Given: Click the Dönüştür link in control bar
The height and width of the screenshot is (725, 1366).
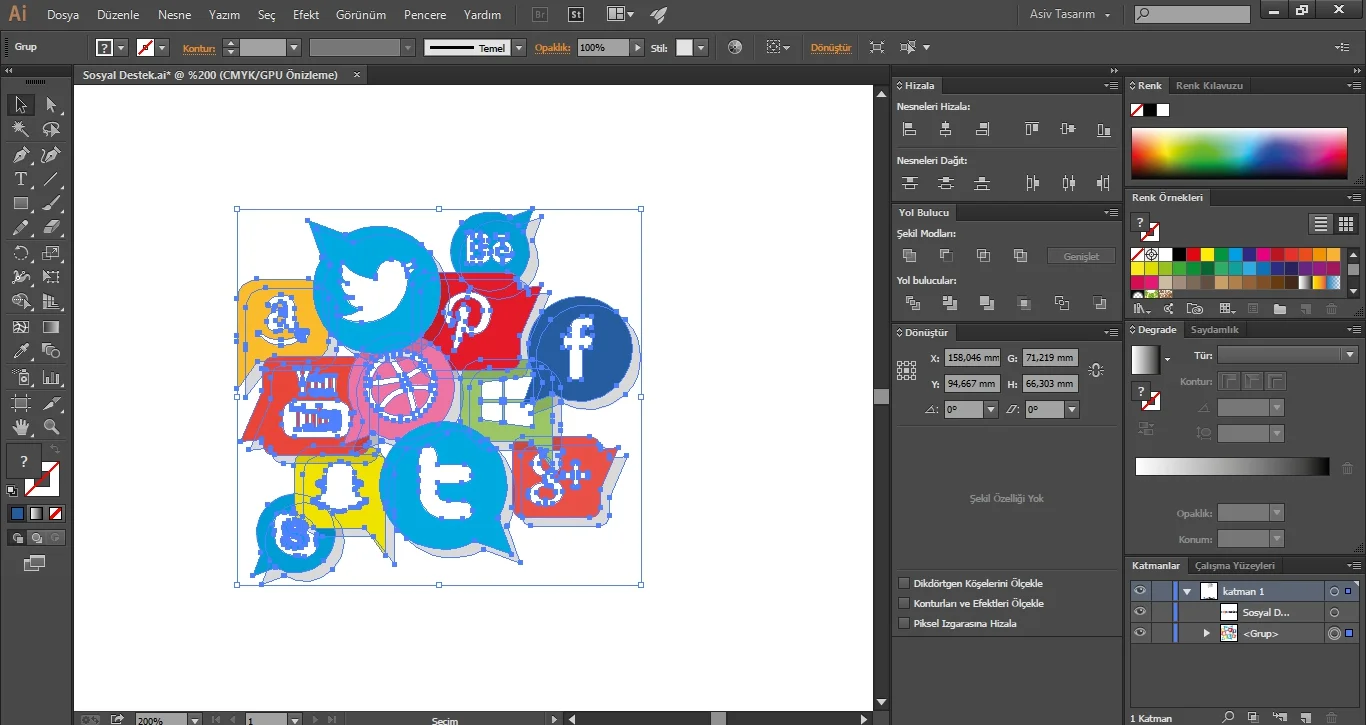Looking at the screenshot, I should click(831, 47).
